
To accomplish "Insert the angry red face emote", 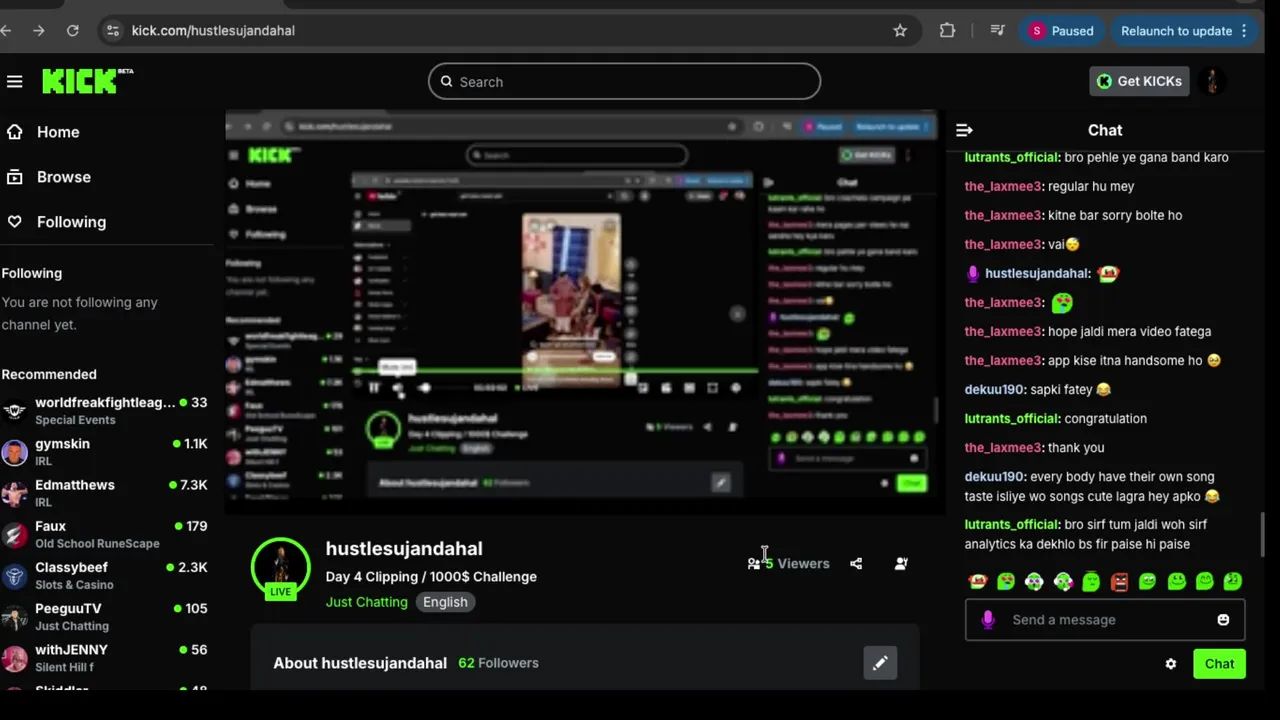I will (1119, 581).
